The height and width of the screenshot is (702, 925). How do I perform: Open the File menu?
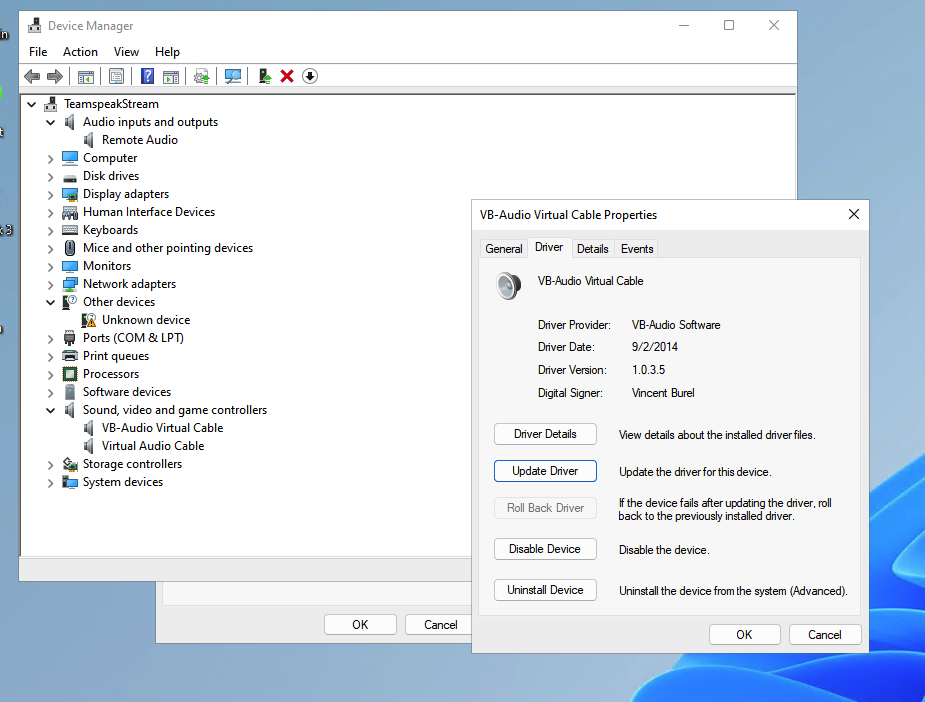point(38,52)
